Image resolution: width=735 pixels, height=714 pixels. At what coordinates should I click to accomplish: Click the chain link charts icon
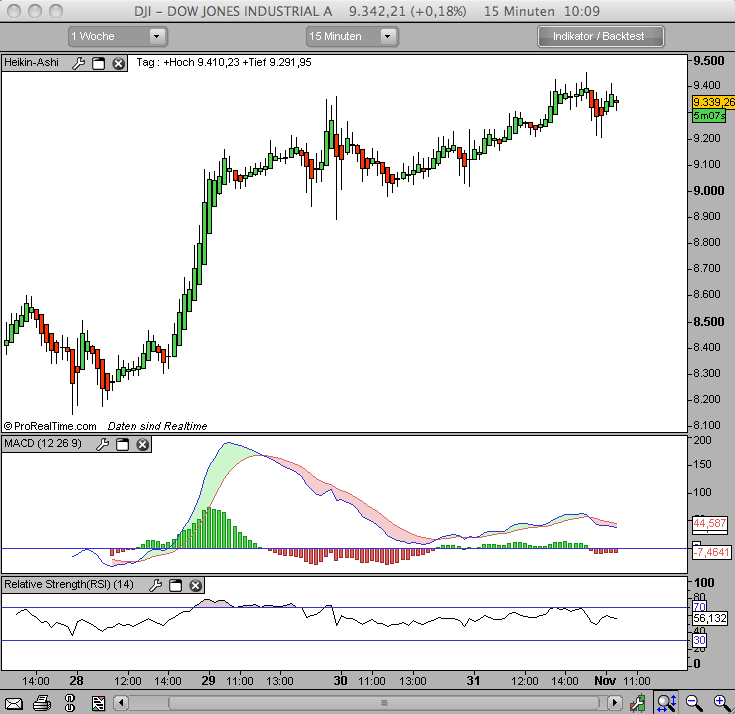click(x=70, y=703)
